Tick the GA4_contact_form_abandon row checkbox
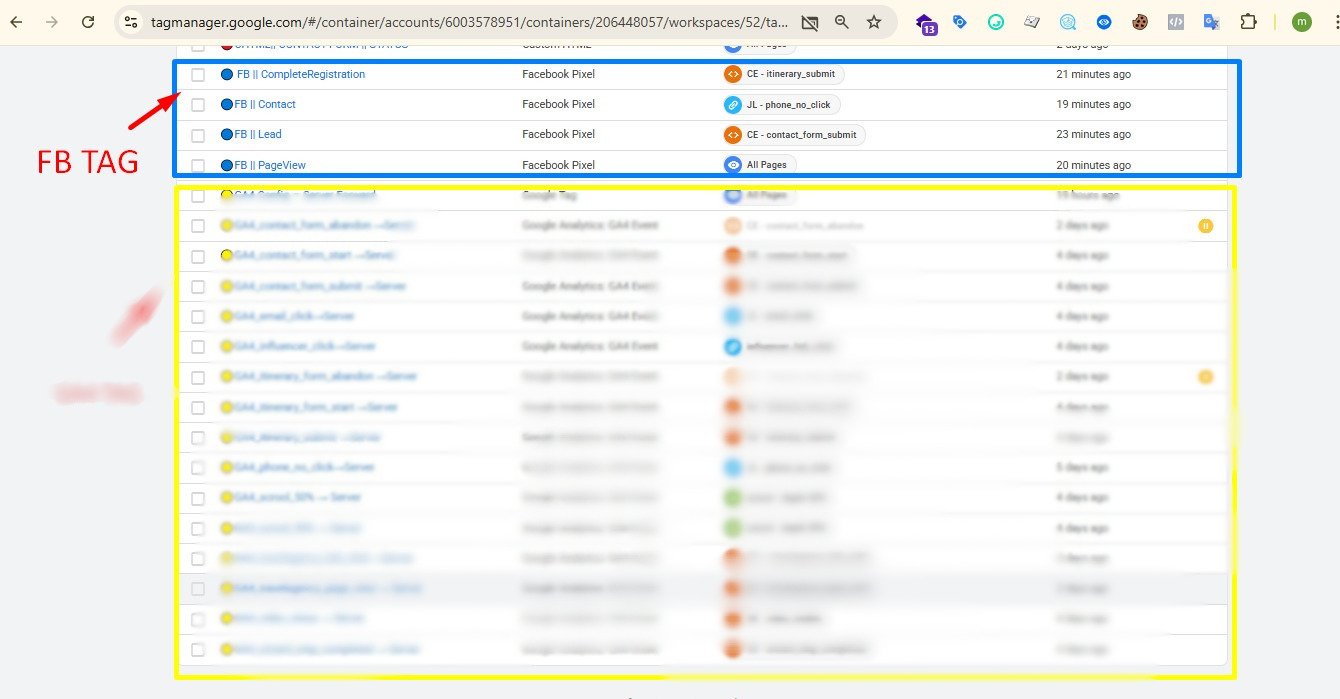Viewport: 1340px width, 699px height. coord(198,226)
